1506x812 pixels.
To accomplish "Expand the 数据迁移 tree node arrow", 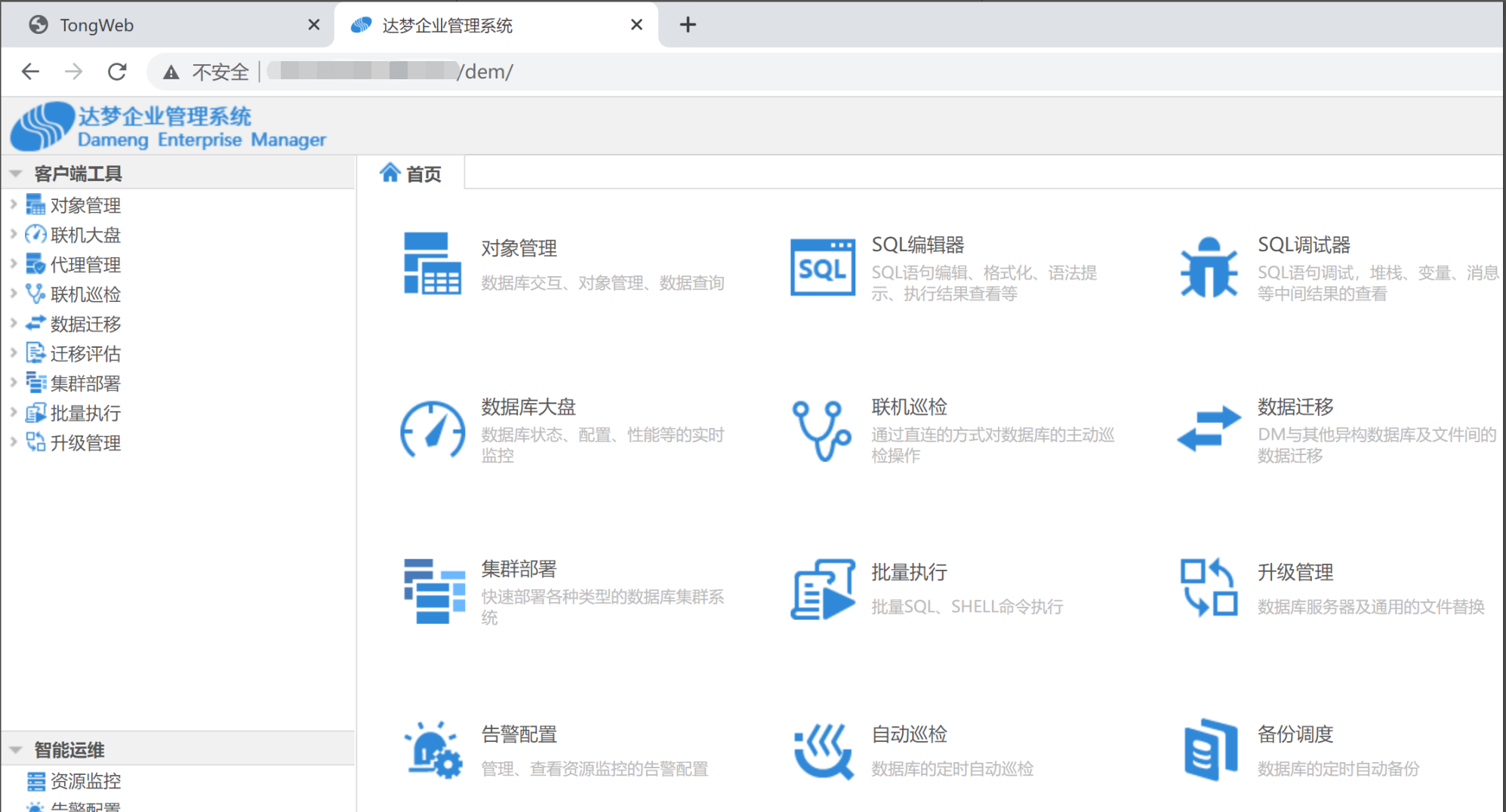I will click(13, 323).
